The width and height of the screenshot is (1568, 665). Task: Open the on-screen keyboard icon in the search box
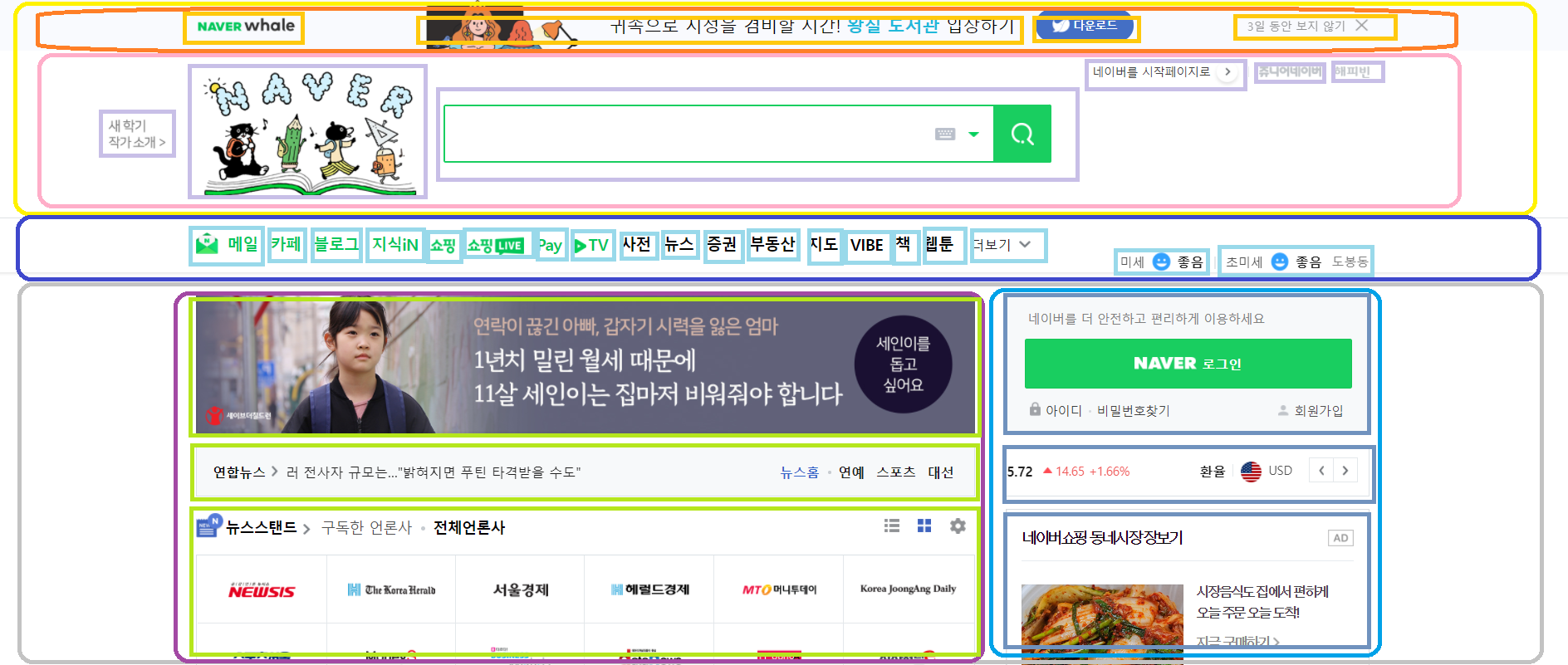[x=945, y=134]
